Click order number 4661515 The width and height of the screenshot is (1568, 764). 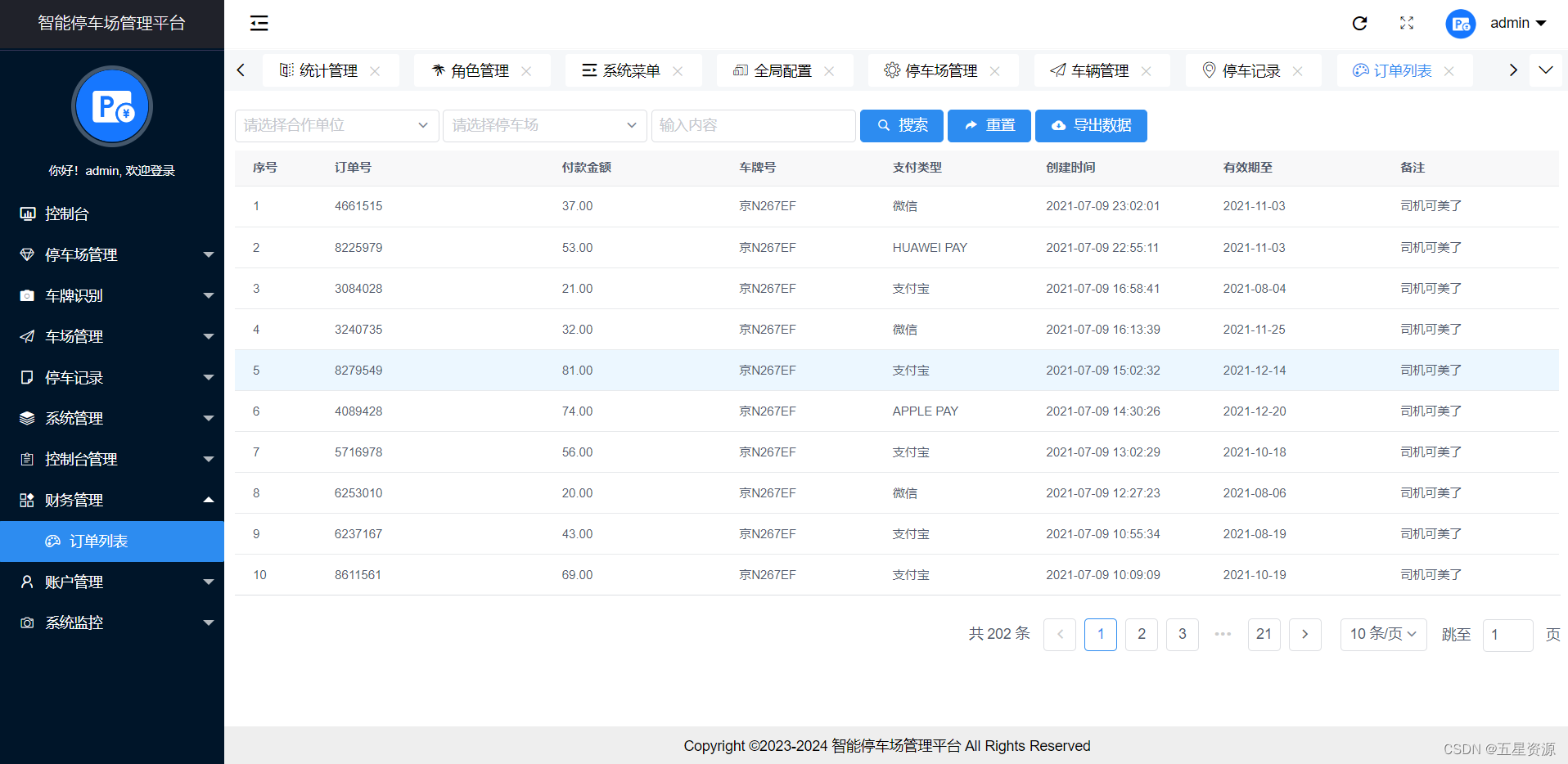(358, 206)
